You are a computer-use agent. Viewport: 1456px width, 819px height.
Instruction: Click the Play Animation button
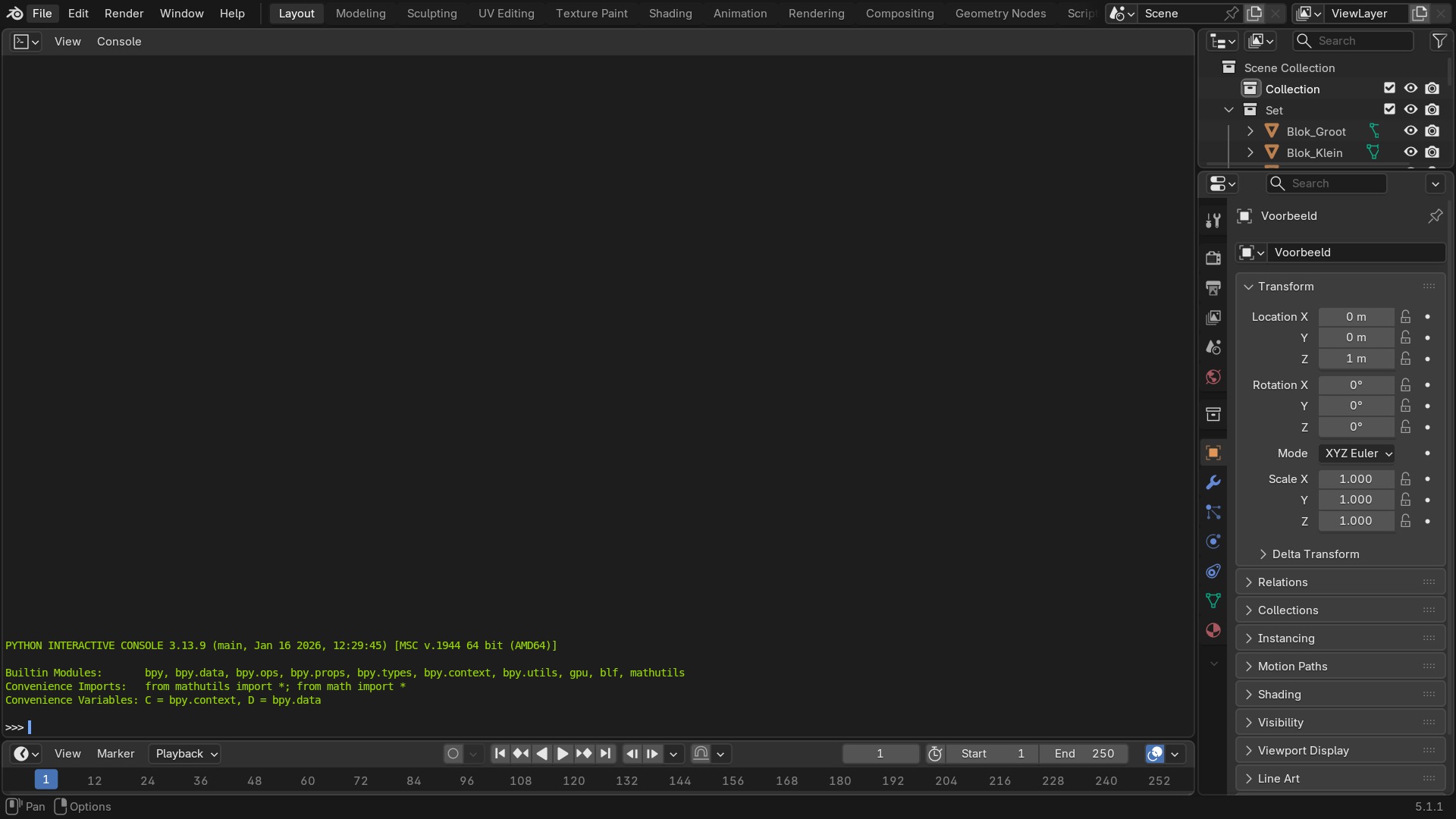pos(563,754)
